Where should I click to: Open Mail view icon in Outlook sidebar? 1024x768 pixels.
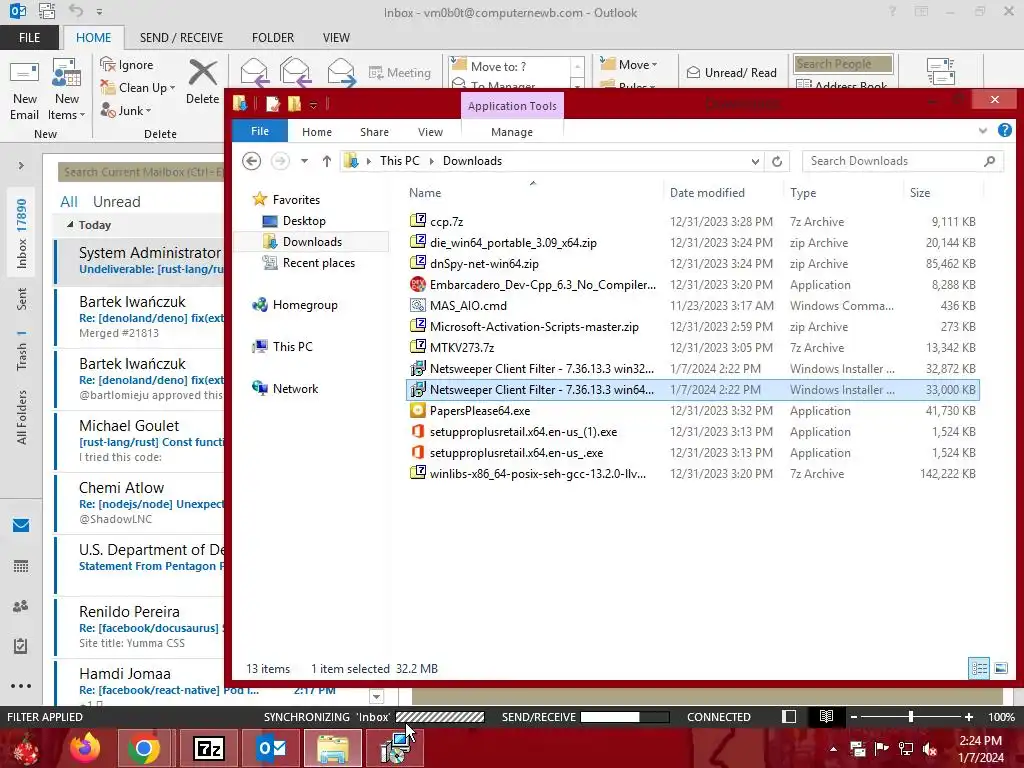[21, 525]
